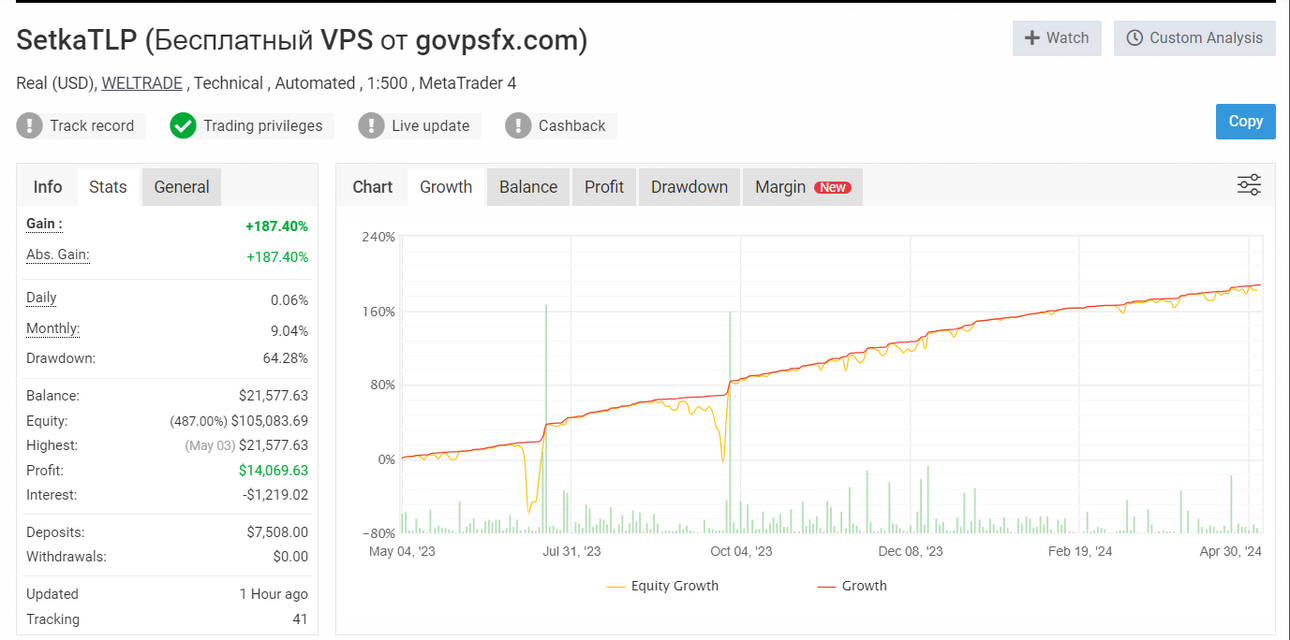This screenshot has width=1290, height=640.
Task: Click the Watch button
Action: point(1057,38)
